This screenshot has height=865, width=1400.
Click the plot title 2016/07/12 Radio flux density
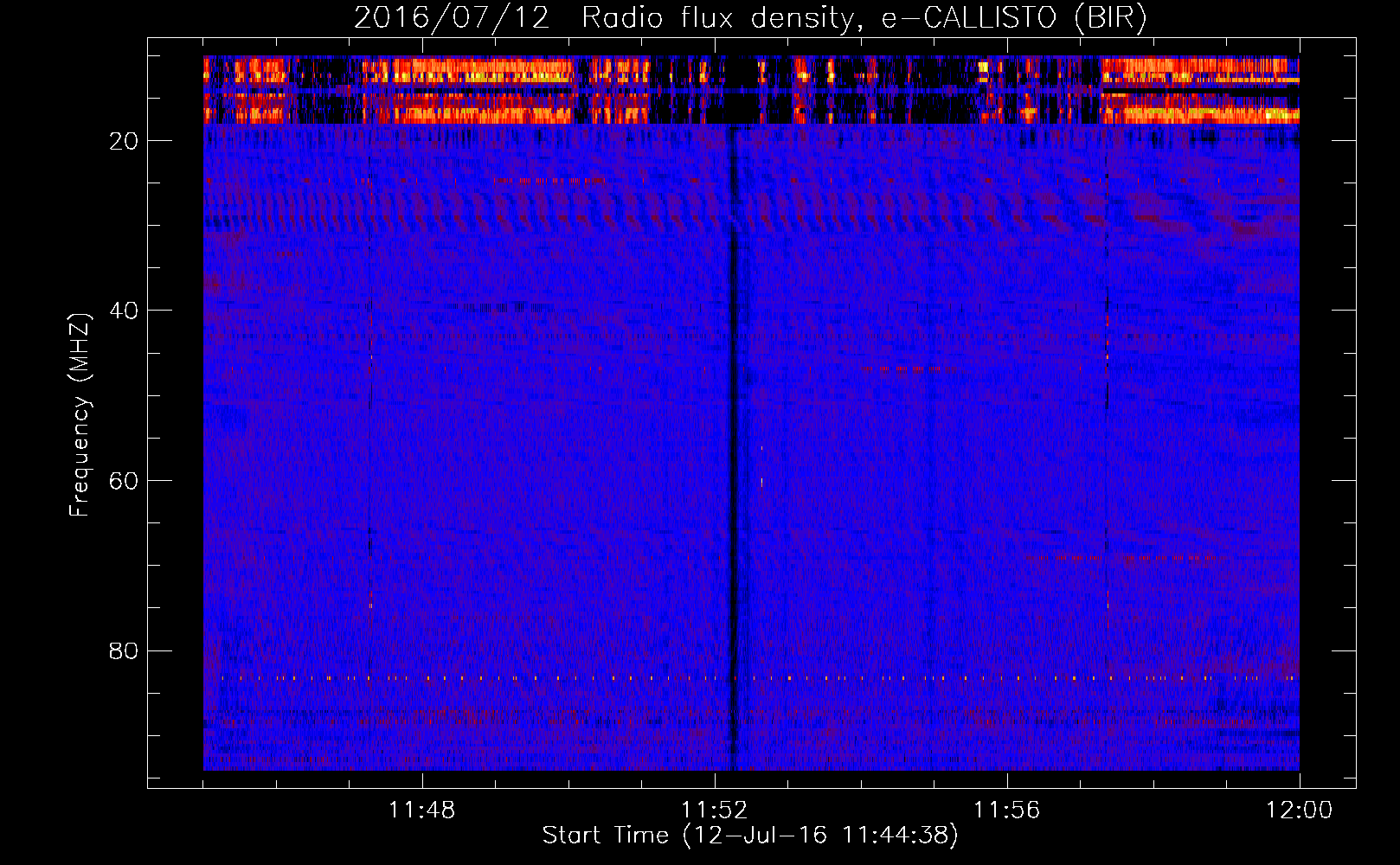750,17
